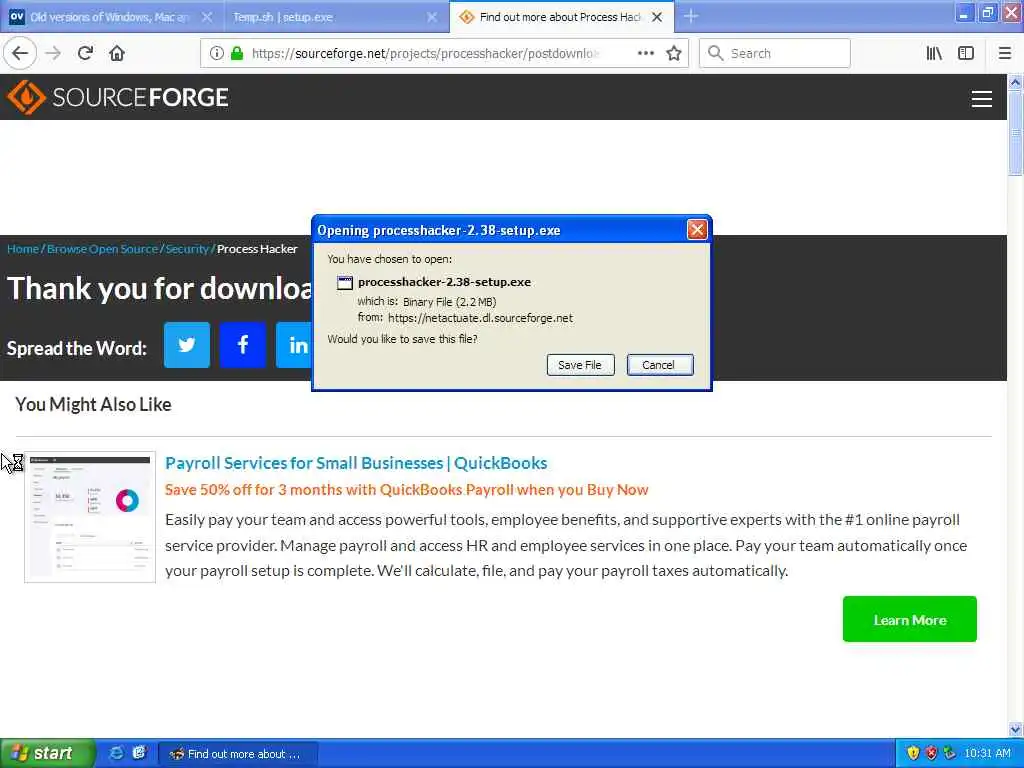1024x768 pixels.
Task: Click the green Learn More button
Action: [x=909, y=619]
